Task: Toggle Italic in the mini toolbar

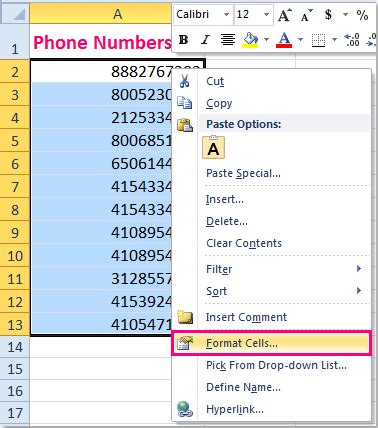Action: click(205, 40)
